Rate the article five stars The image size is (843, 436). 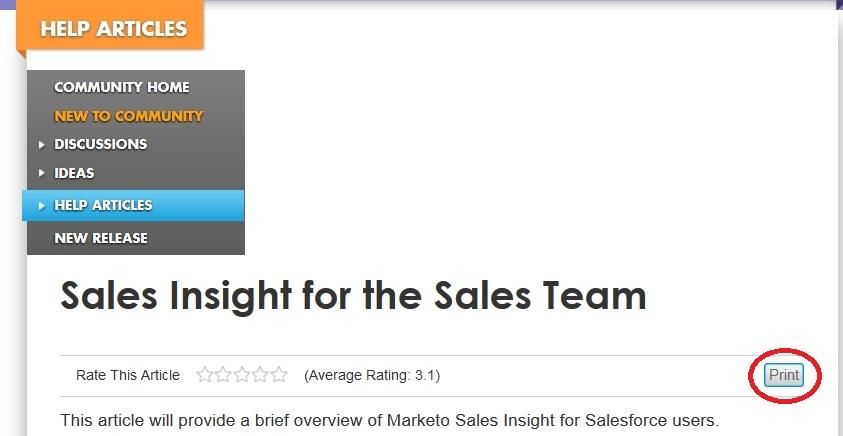tap(279, 375)
